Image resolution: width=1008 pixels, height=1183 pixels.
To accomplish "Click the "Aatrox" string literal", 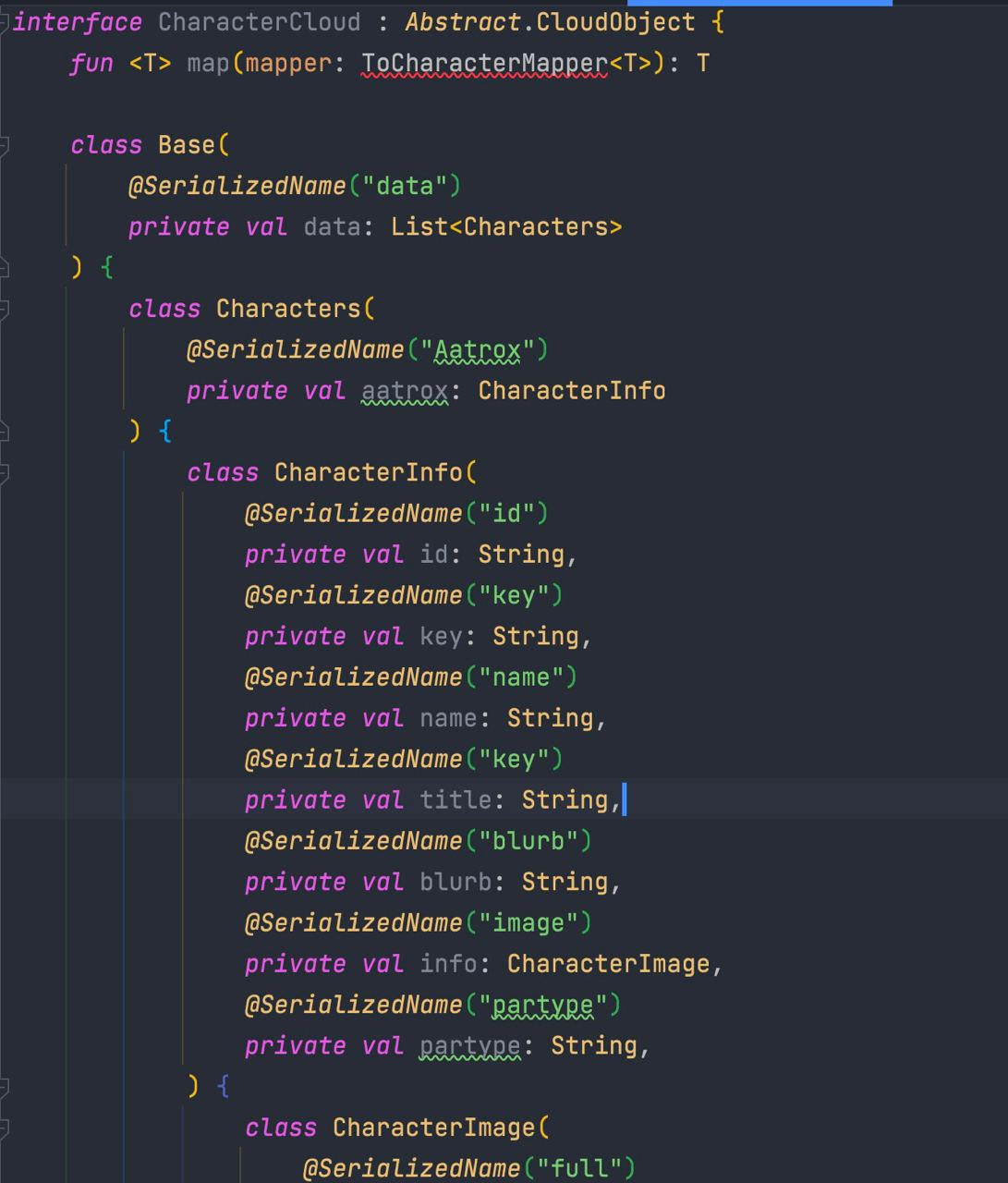I will click(x=477, y=349).
